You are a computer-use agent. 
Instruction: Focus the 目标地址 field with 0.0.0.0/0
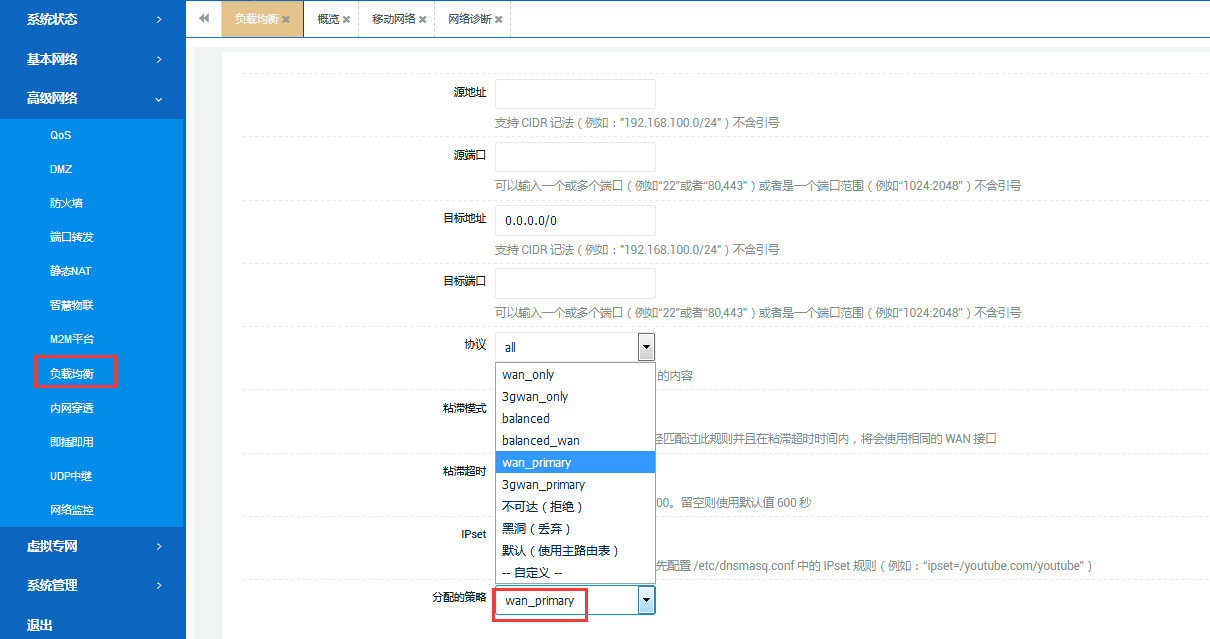575,221
